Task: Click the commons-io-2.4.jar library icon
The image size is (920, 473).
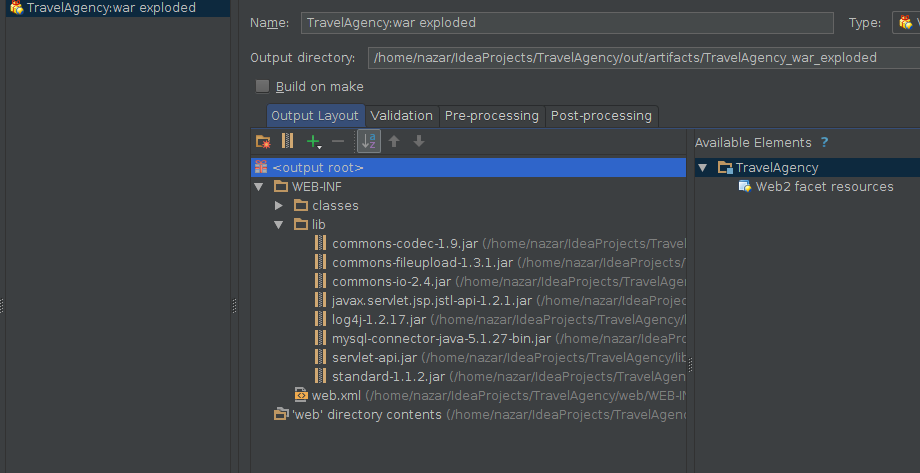Action: [320, 281]
